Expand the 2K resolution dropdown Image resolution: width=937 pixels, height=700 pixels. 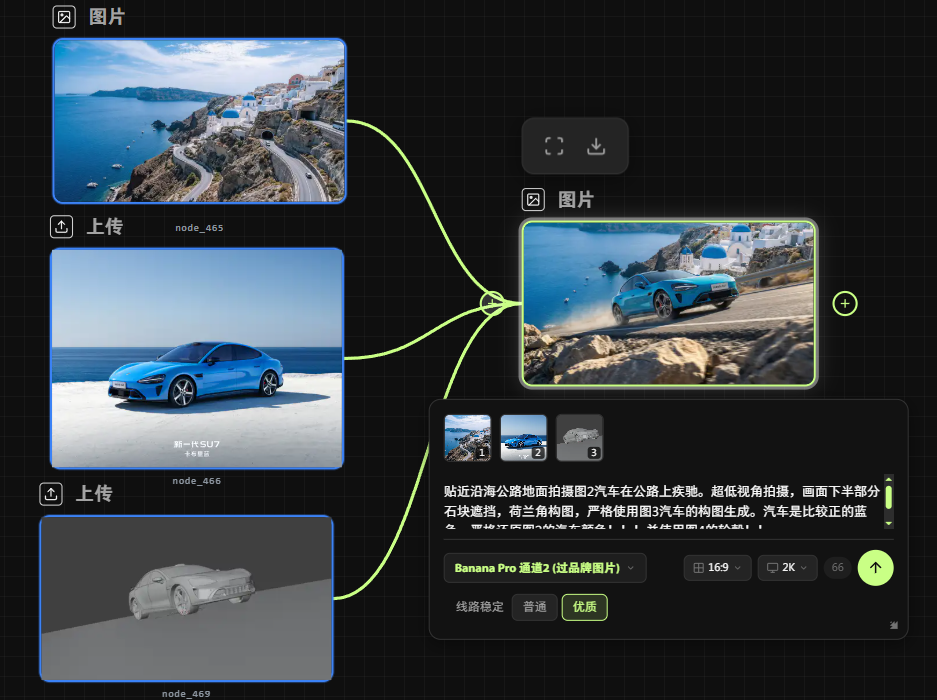tap(787, 568)
